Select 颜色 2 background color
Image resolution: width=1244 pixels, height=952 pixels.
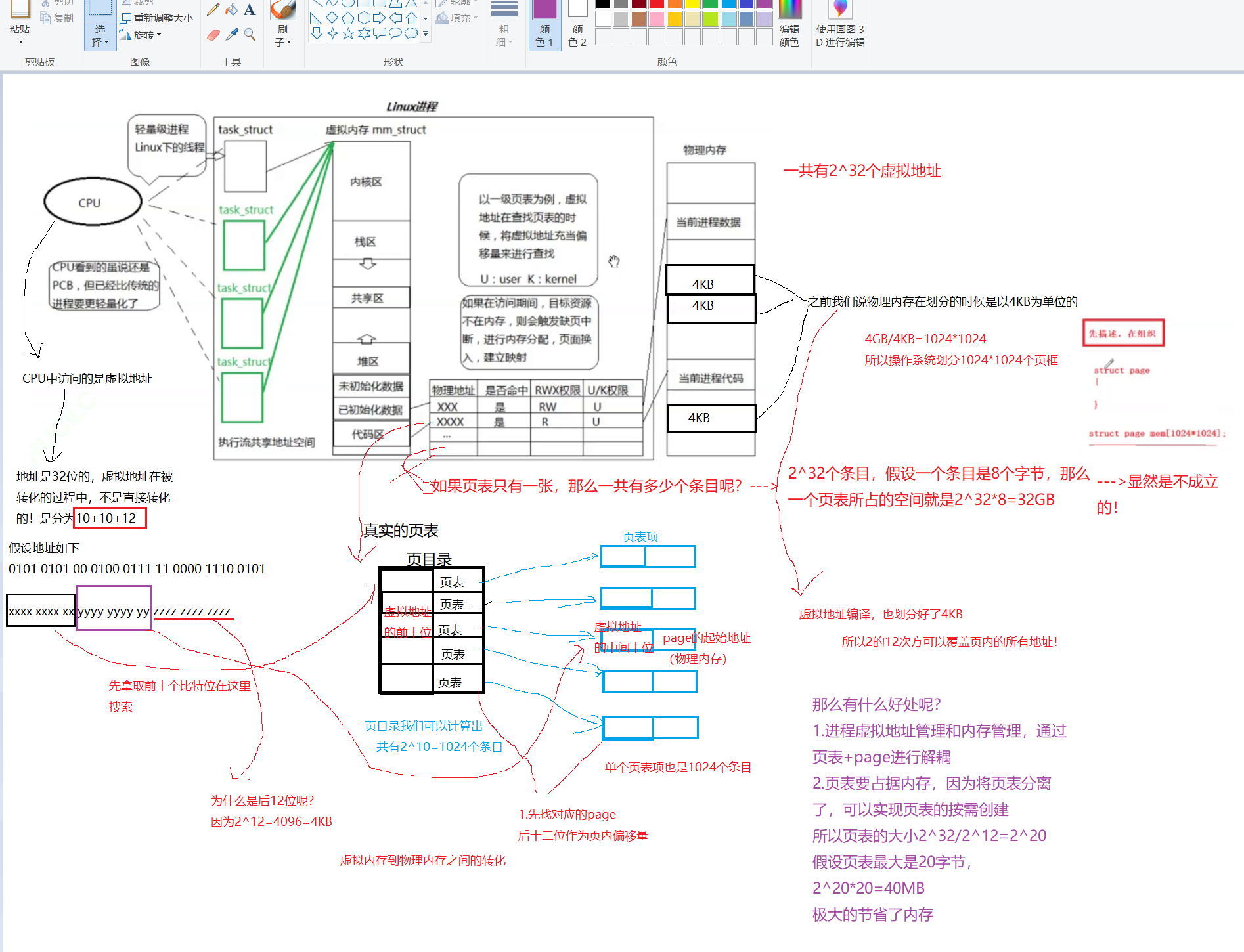click(x=577, y=25)
